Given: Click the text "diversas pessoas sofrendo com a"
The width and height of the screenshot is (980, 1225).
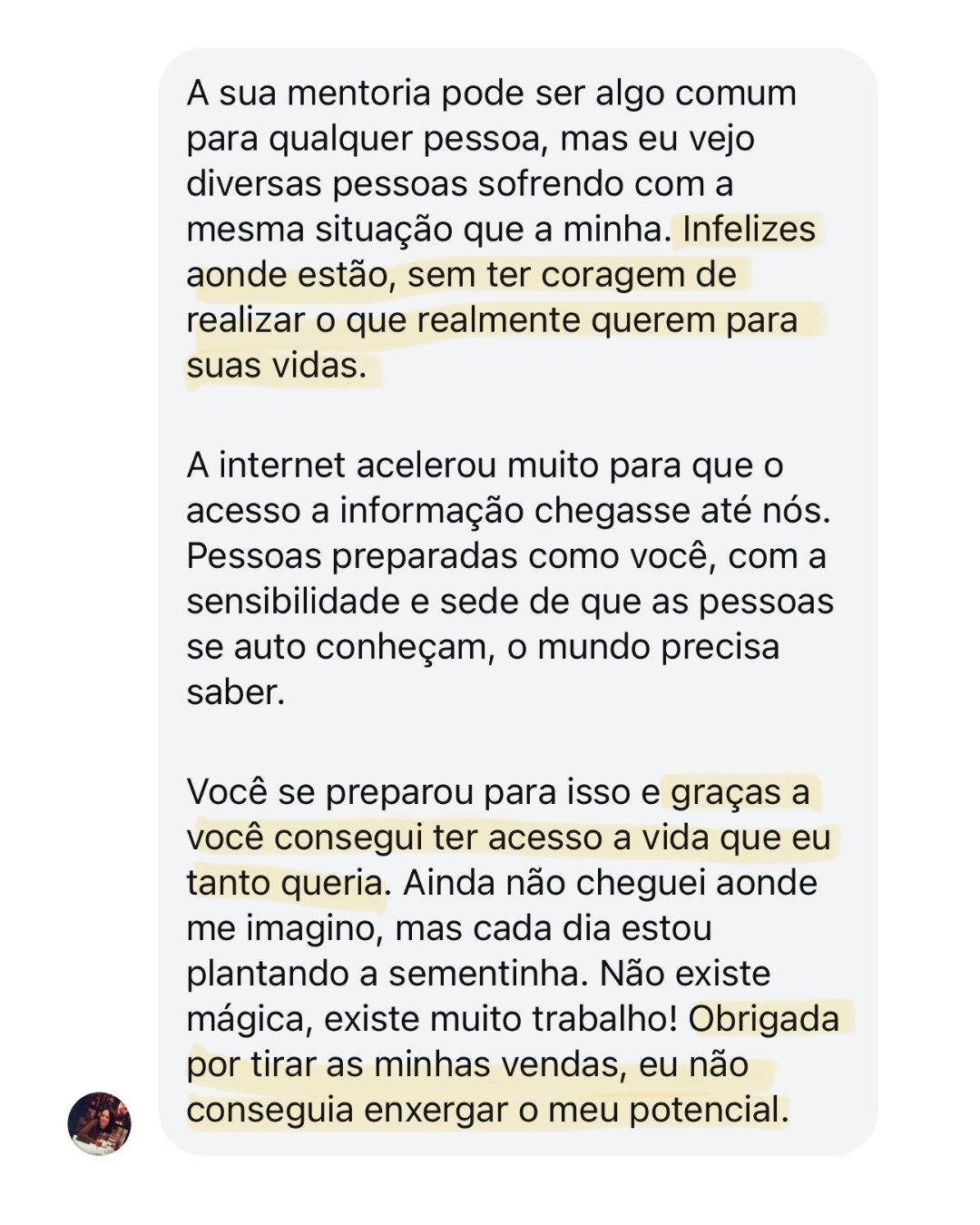Looking at the screenshot, I should (459, 184).
